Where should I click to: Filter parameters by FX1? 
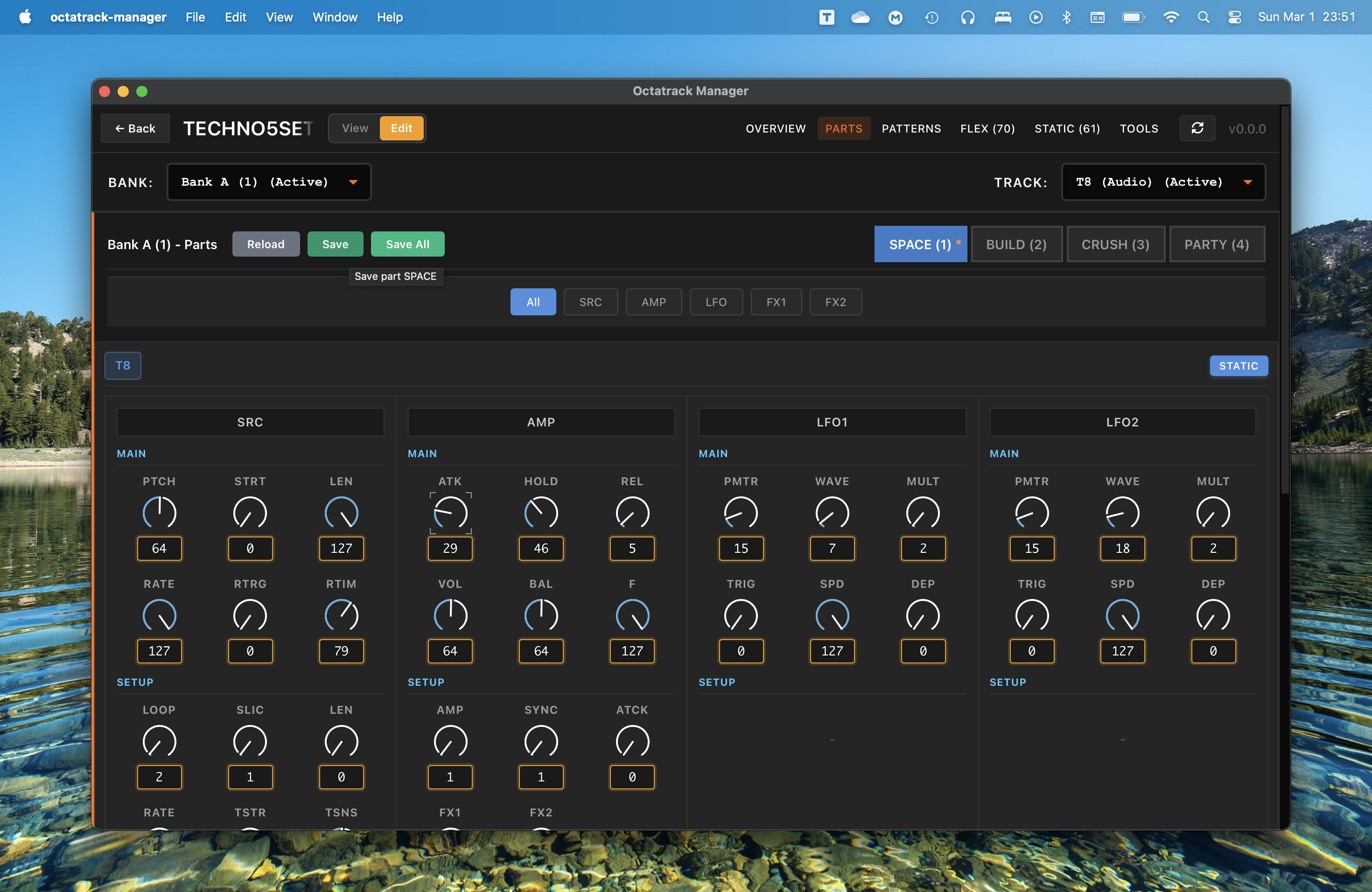click(x=776, y=301)
